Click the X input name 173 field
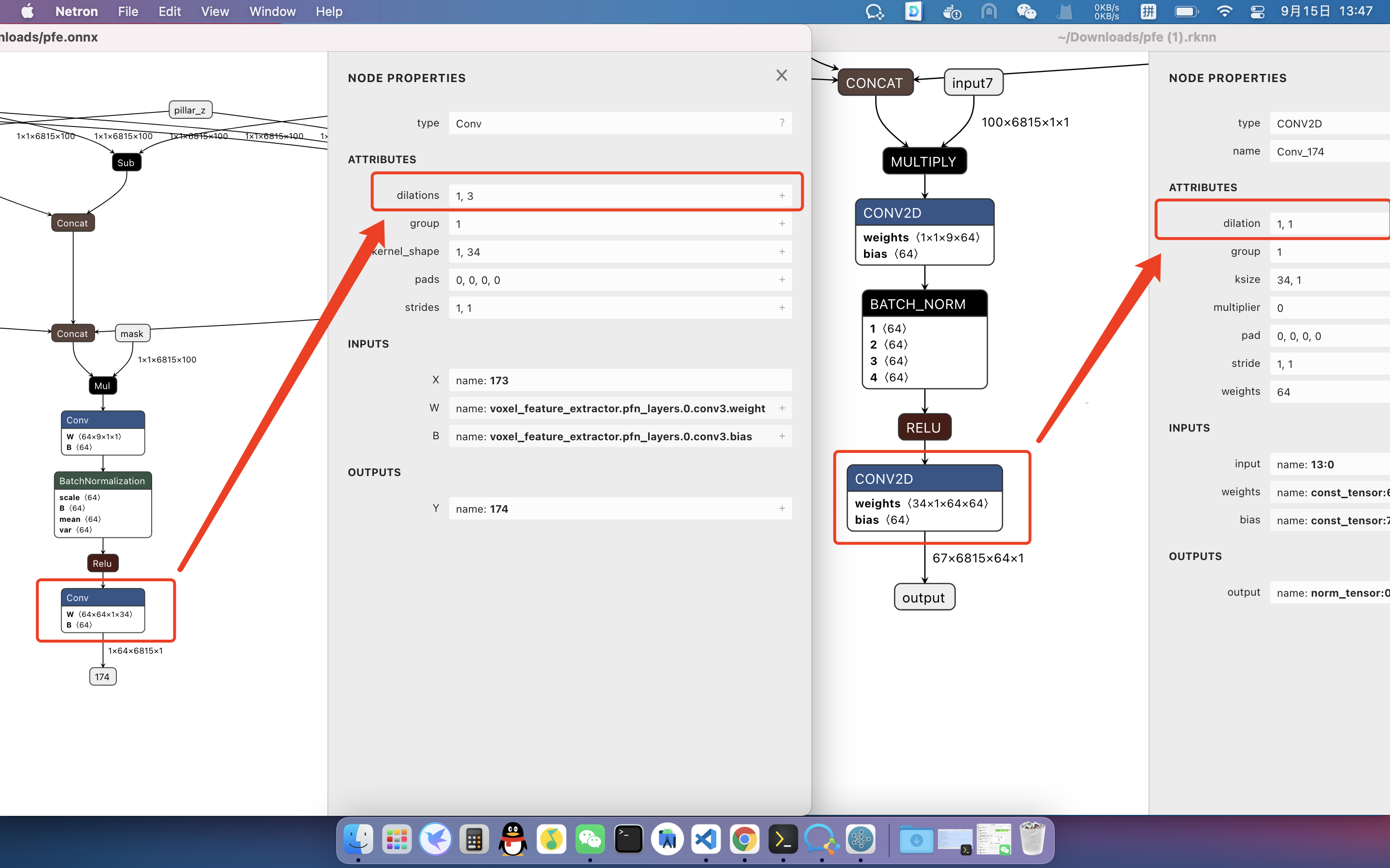1390x868 pixels. (x=620, y=380)
